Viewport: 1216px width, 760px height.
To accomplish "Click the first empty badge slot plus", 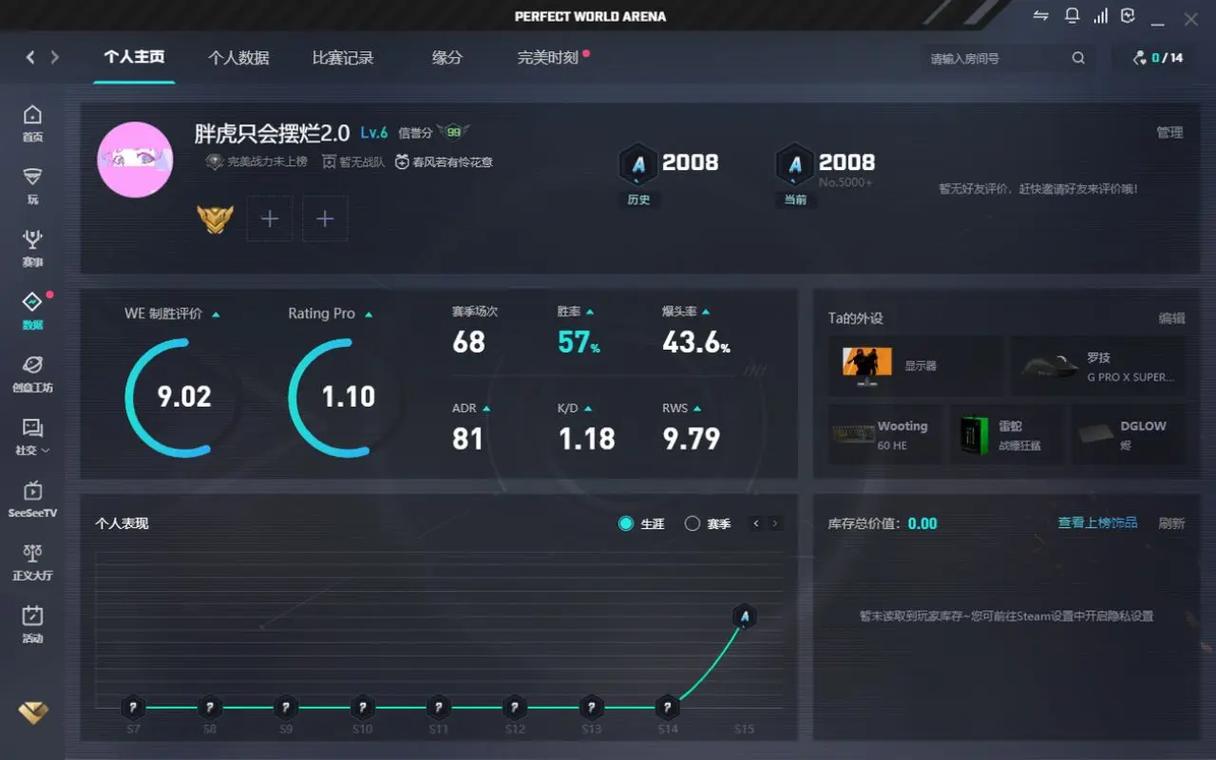I will 269,218.
